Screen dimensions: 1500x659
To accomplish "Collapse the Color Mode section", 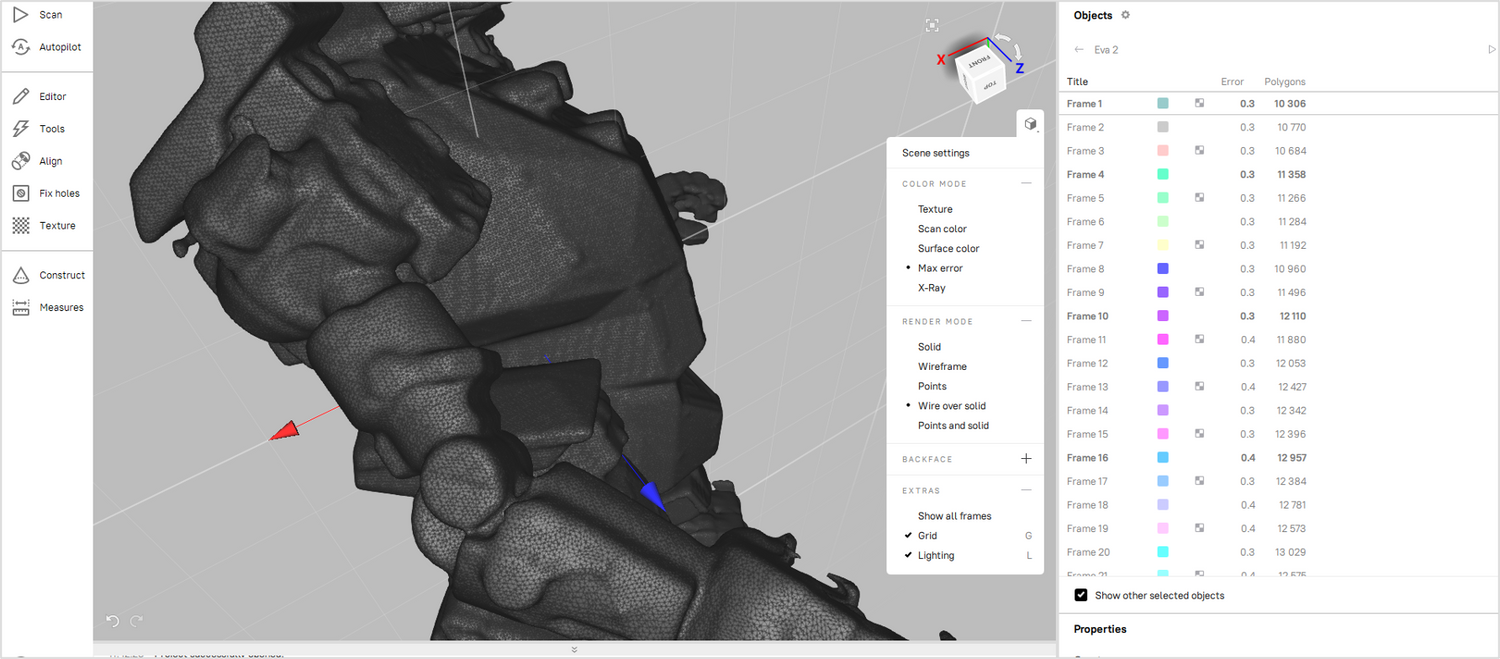I will (1026, 184).
